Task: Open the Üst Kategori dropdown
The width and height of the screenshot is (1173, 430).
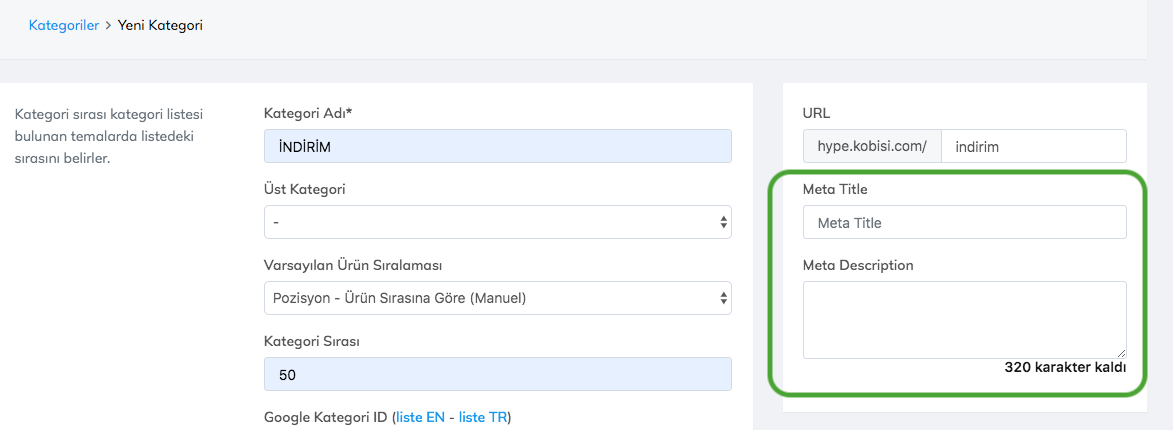Action: coord(497,222)
